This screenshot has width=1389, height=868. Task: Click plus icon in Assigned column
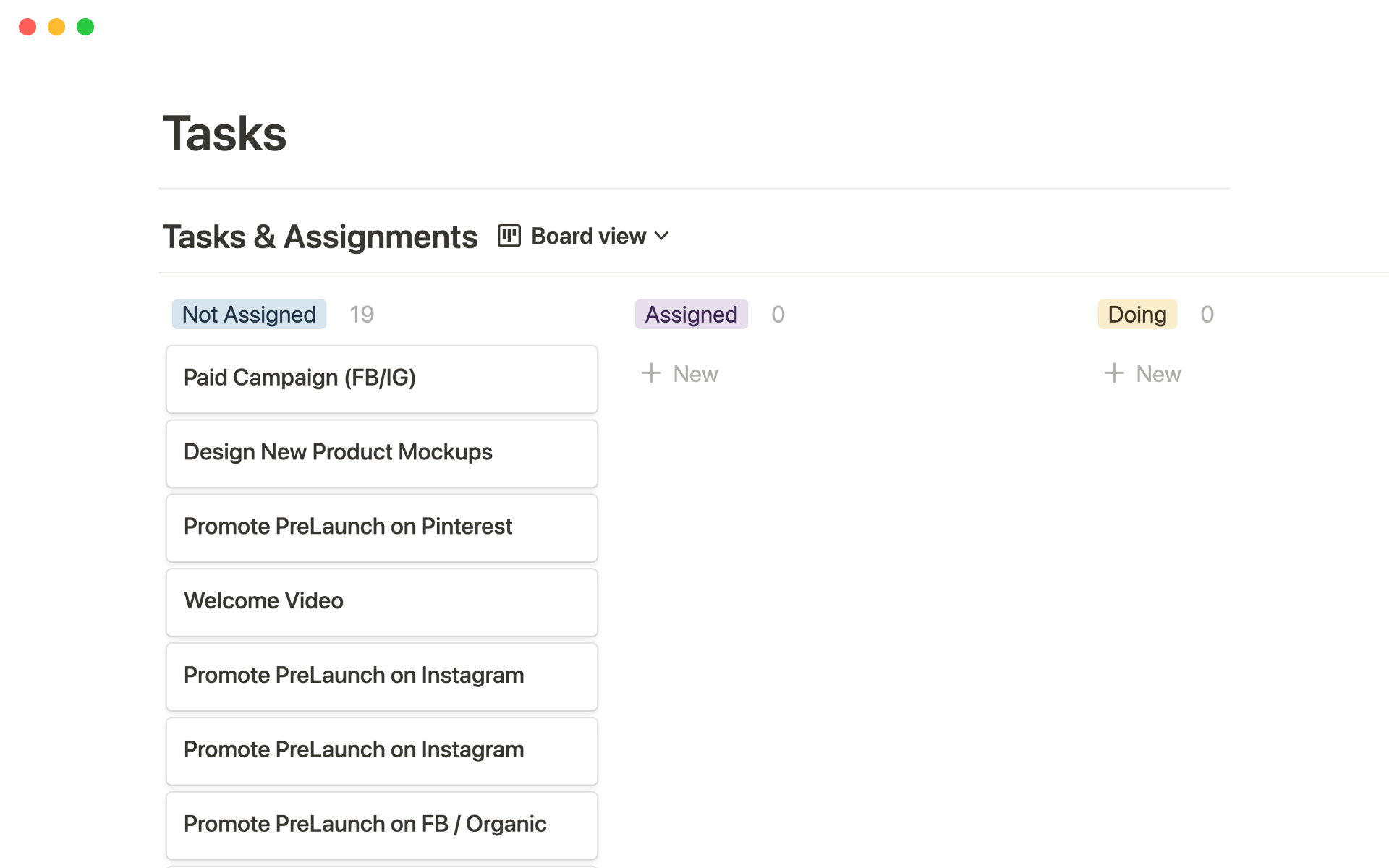click(651, 373)
